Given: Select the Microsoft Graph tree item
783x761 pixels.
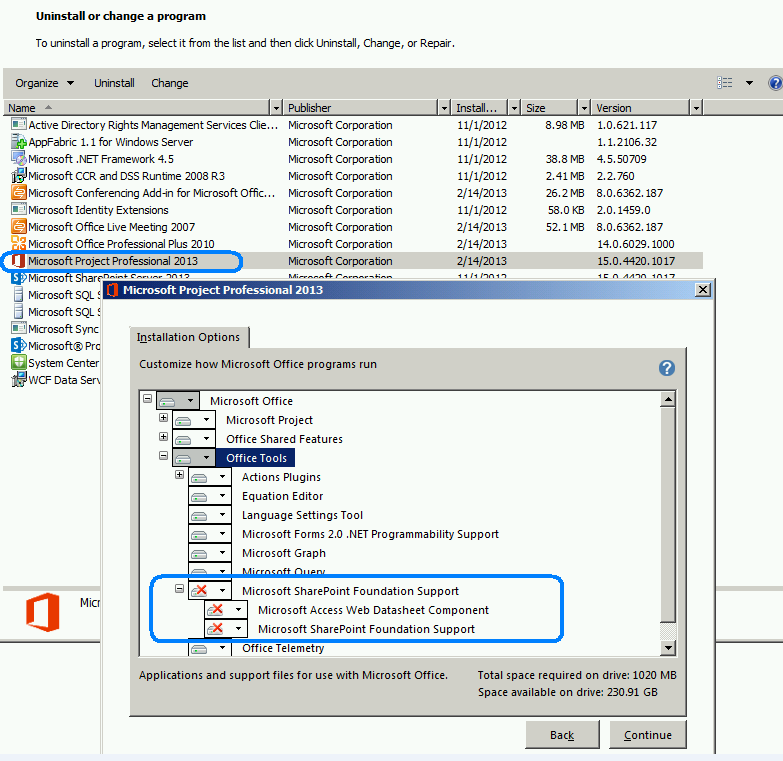Looking at the screenshot, I should click(284, 553).
